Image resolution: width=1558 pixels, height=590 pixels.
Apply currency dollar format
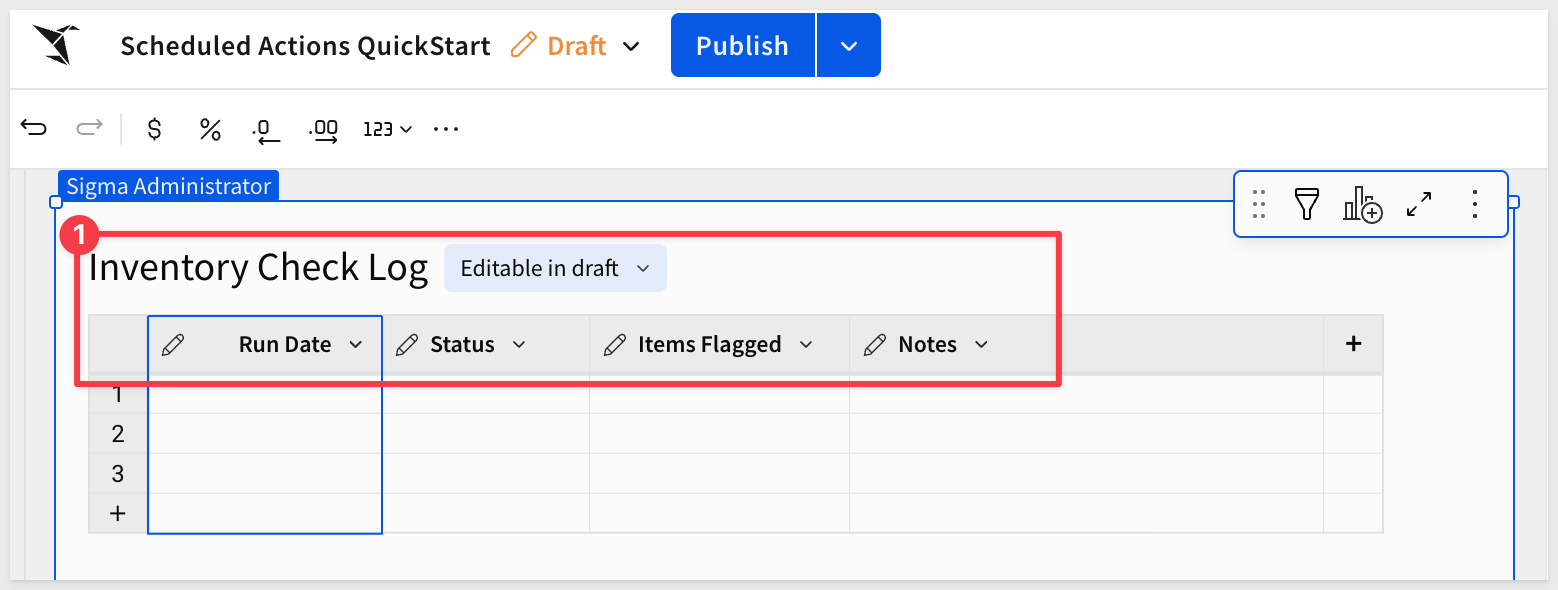click(x=154, y=129)
